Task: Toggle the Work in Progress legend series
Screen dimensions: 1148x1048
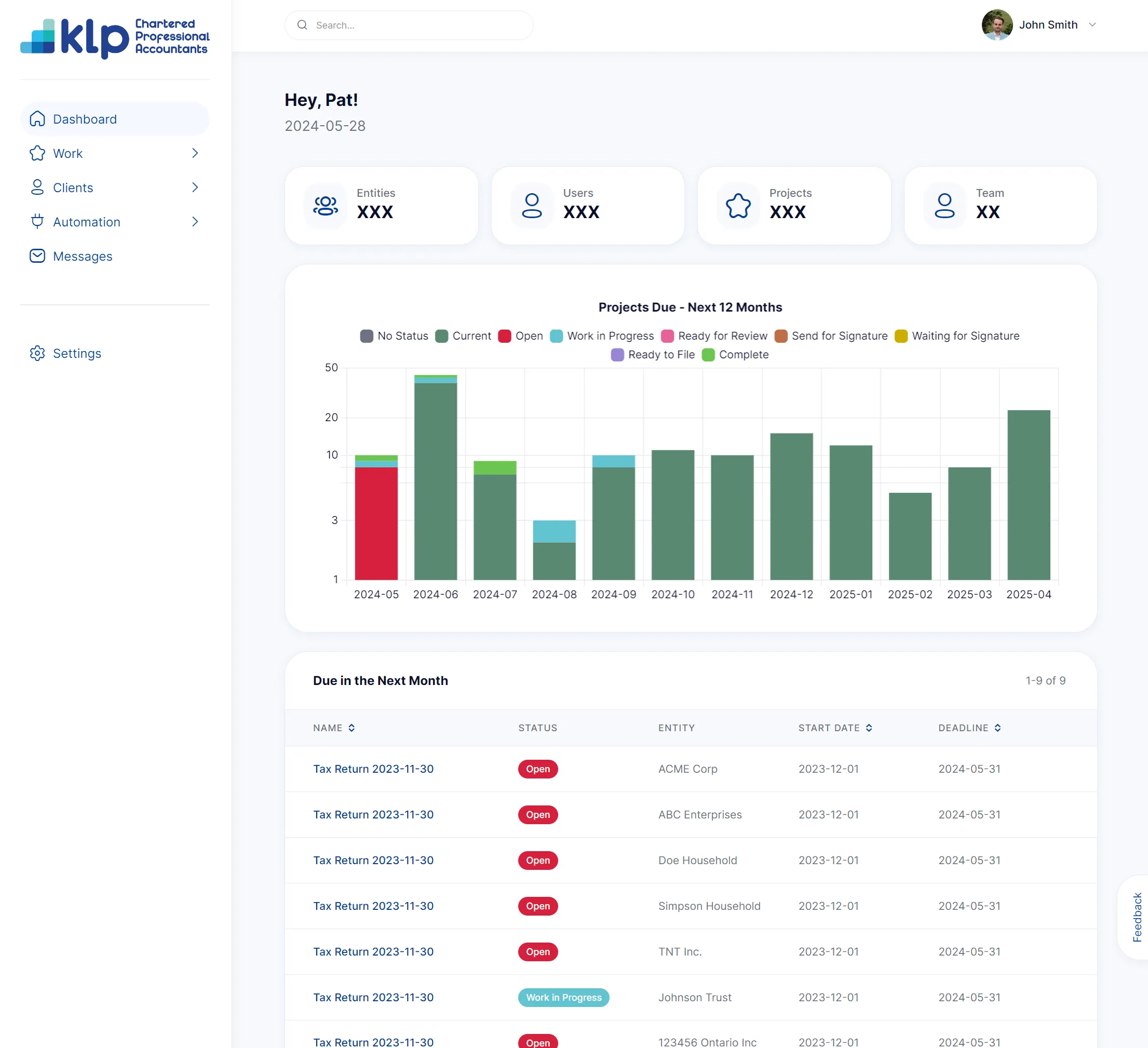Action: coord(602,336)
